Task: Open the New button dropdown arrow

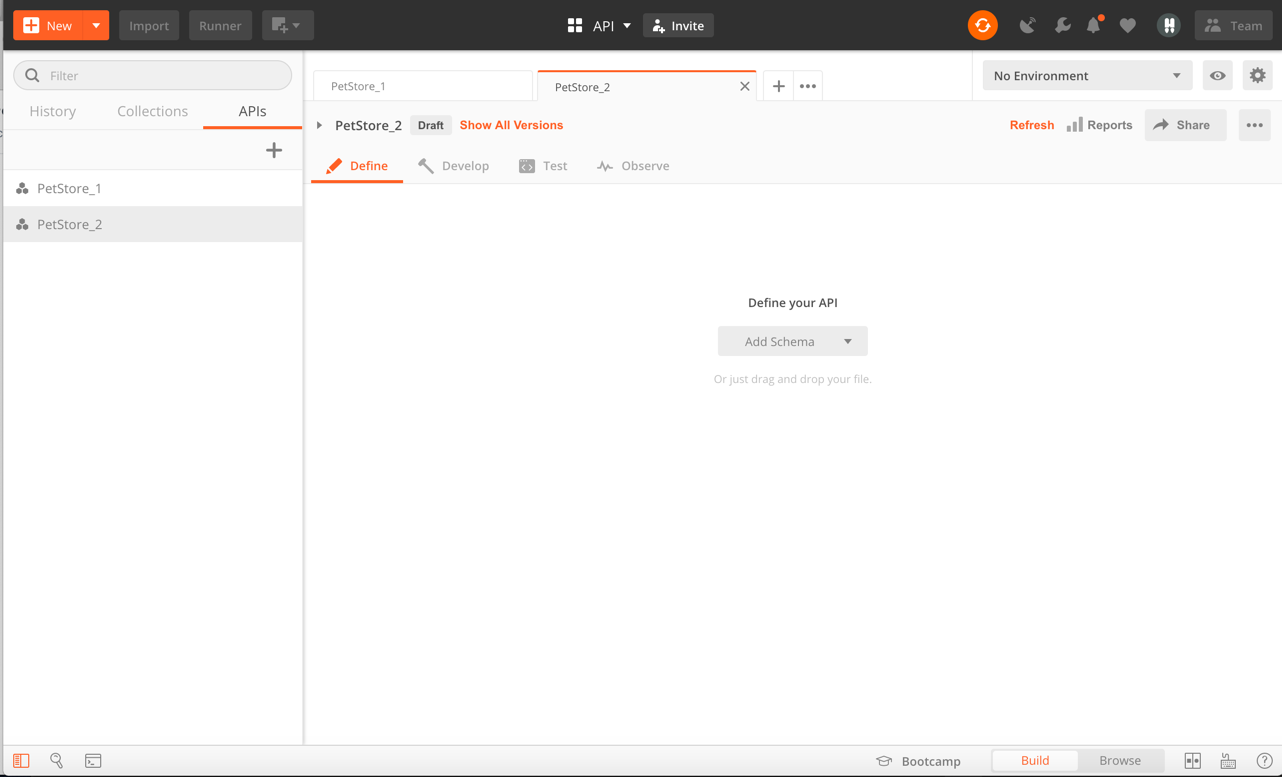Action: pos(96,26)
